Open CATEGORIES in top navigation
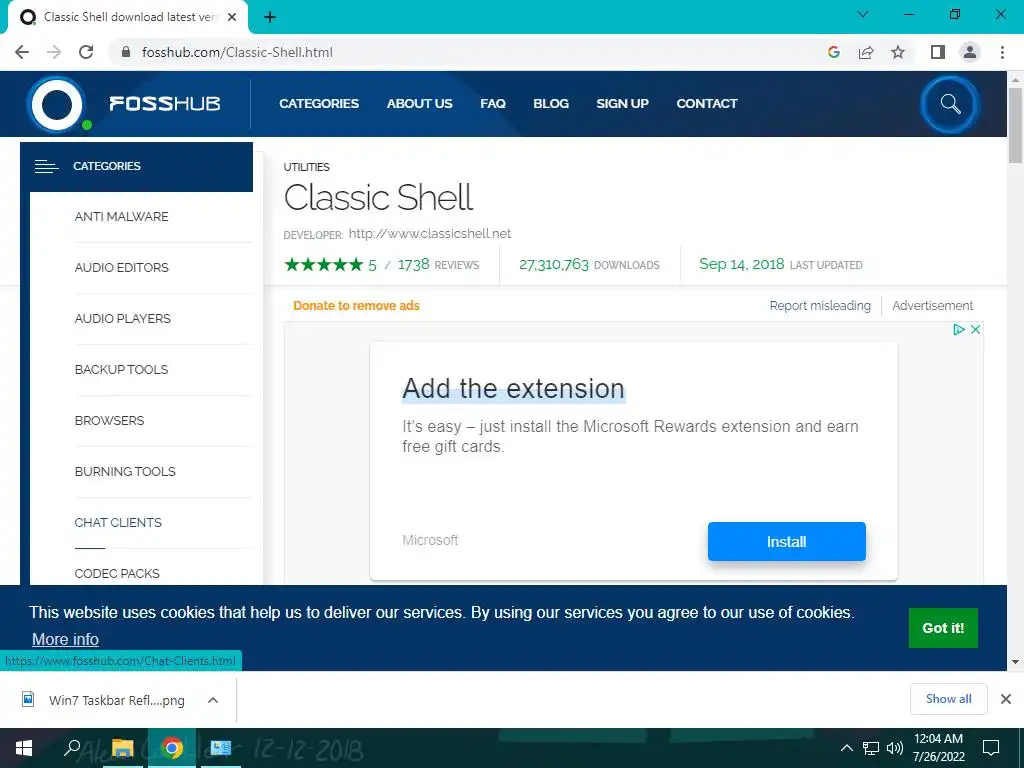Viewport: 1024px width, 768px height. click(319, 104)
